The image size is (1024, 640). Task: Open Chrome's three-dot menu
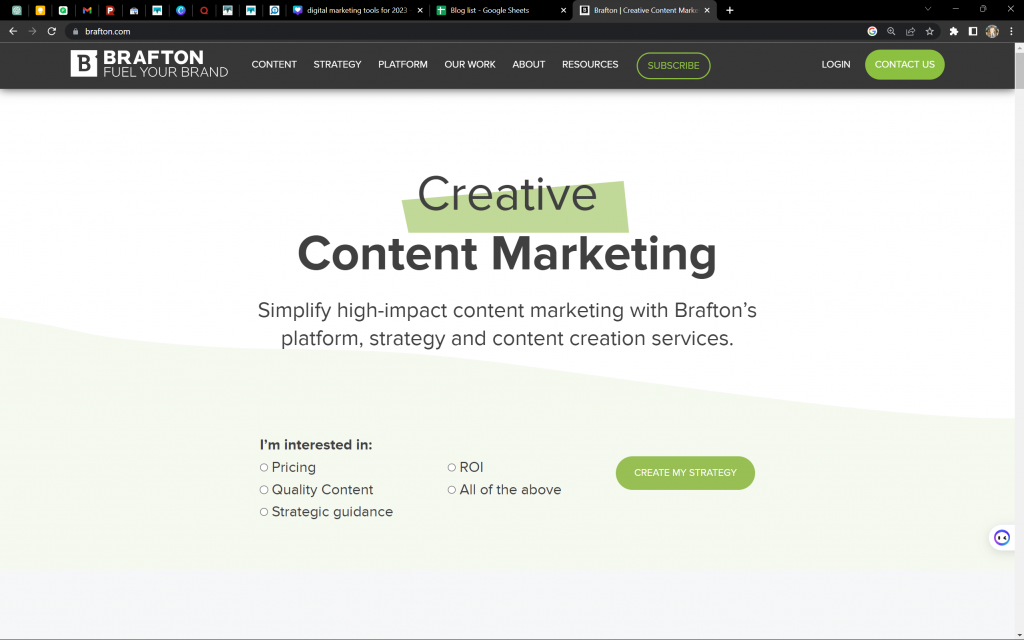1011,31
